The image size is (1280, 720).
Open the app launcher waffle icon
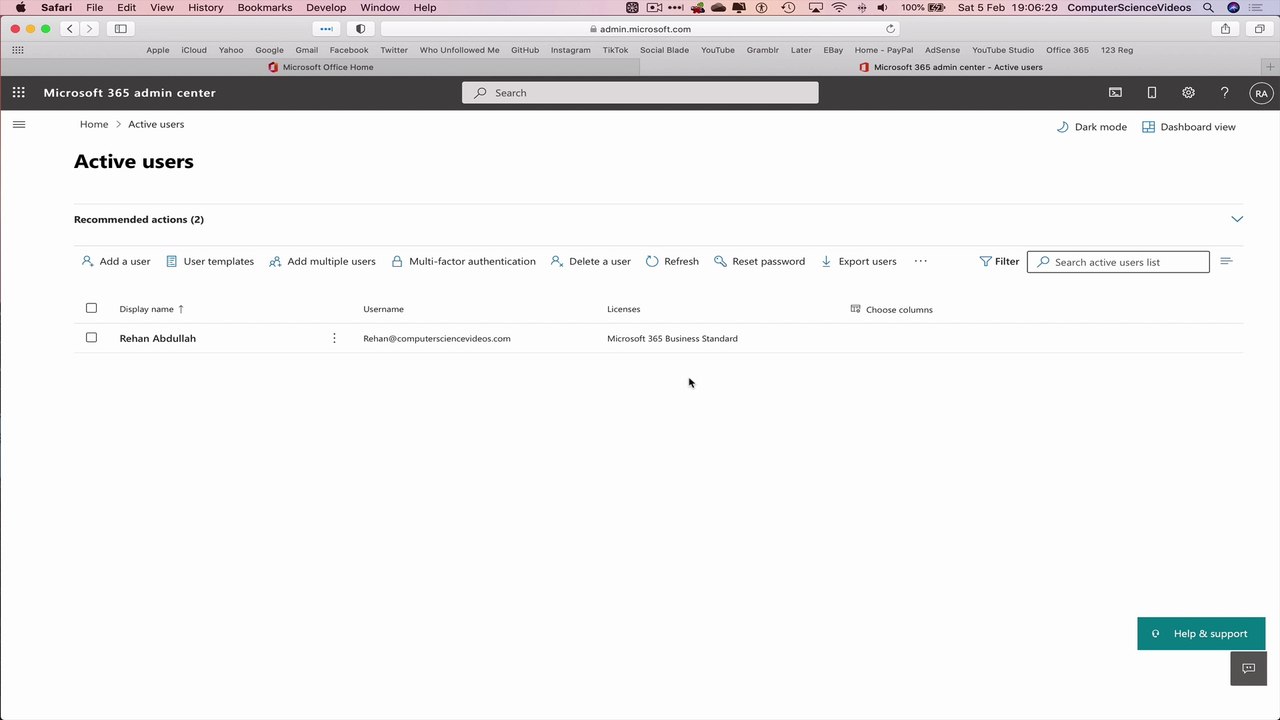pyautogui.click(x=18, y=93)
